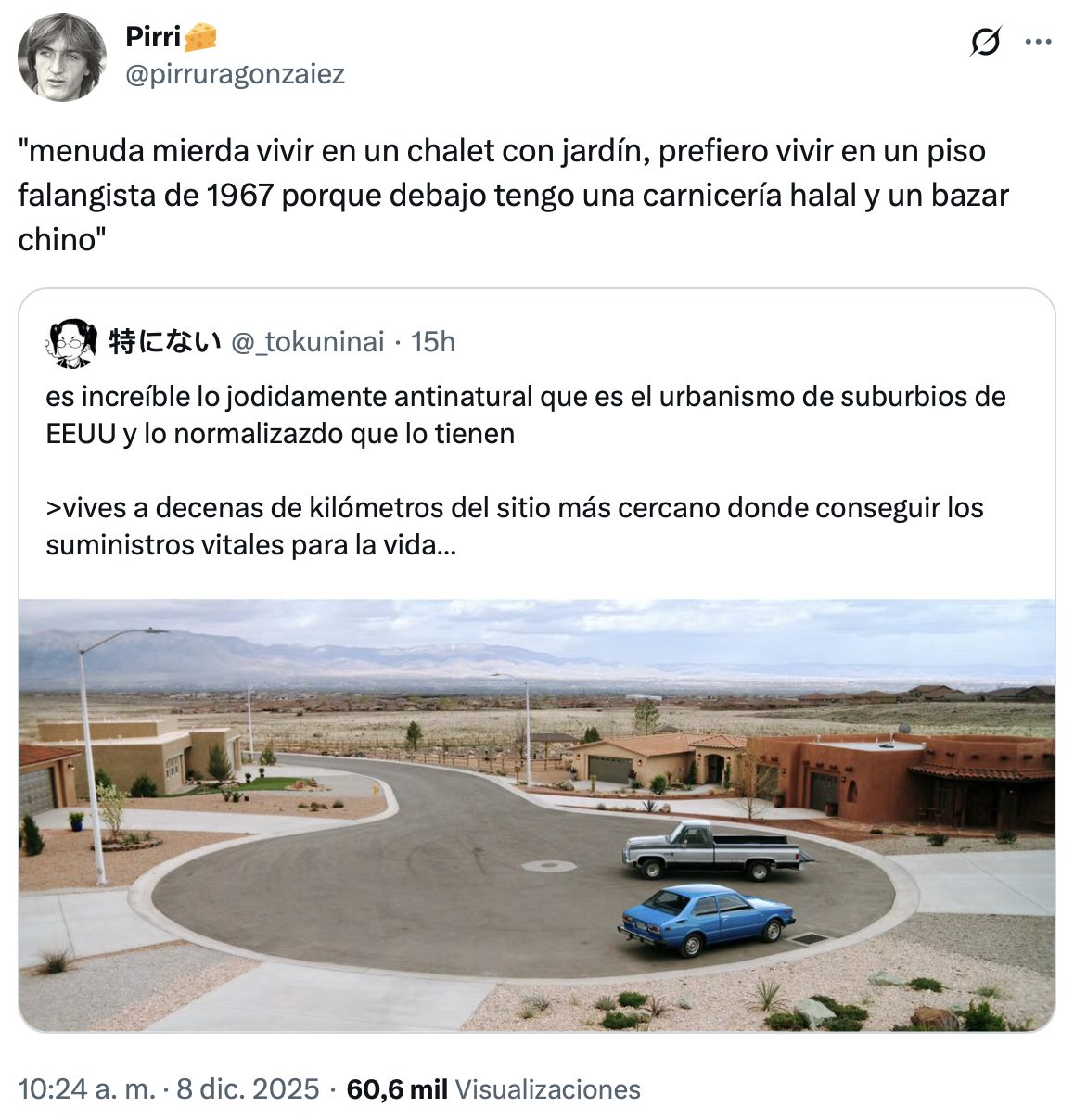The height and width of the screenshot is (1120, 1074).
Task: View the 60,6 mil Visualizaciones count
Action: 493,1089
